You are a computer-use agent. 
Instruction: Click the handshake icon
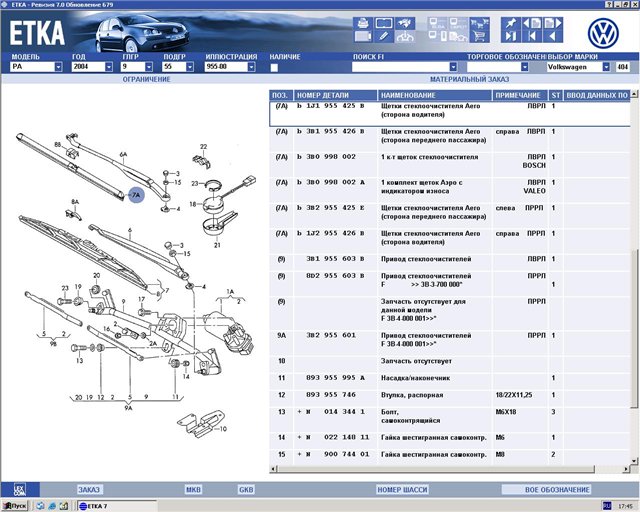[x=404, y=23]
